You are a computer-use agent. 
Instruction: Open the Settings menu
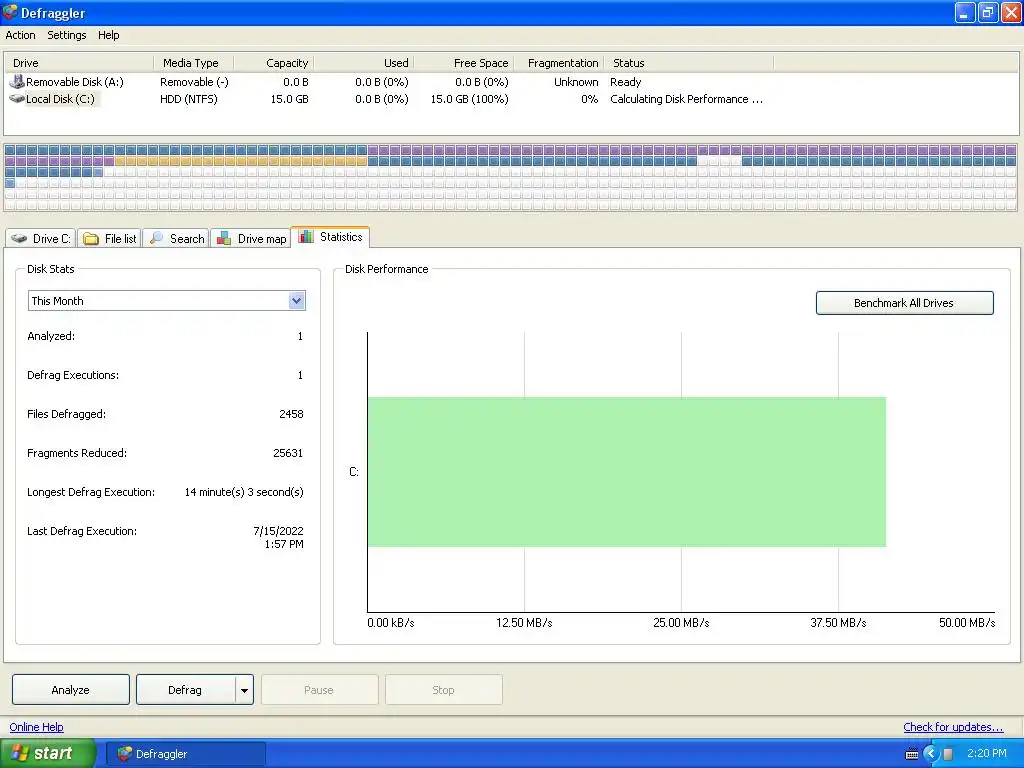(x=67, y=35)
